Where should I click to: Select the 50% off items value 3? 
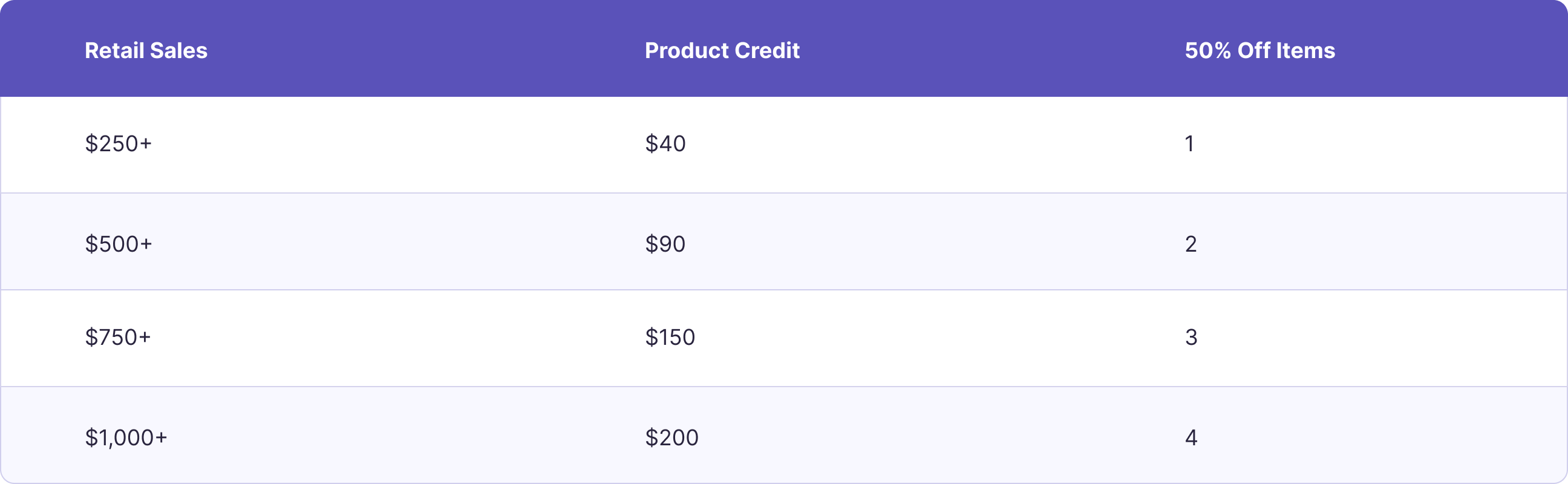[x=1191, y=337]
